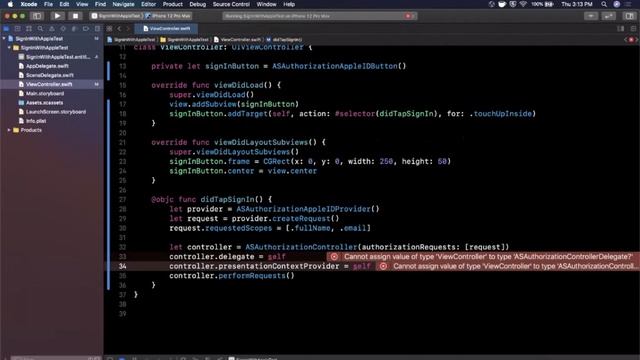This screenshot has height=360, width=640.
Task: Toggle the inspectors panel at toolbar right
Action: click(629, 16)
